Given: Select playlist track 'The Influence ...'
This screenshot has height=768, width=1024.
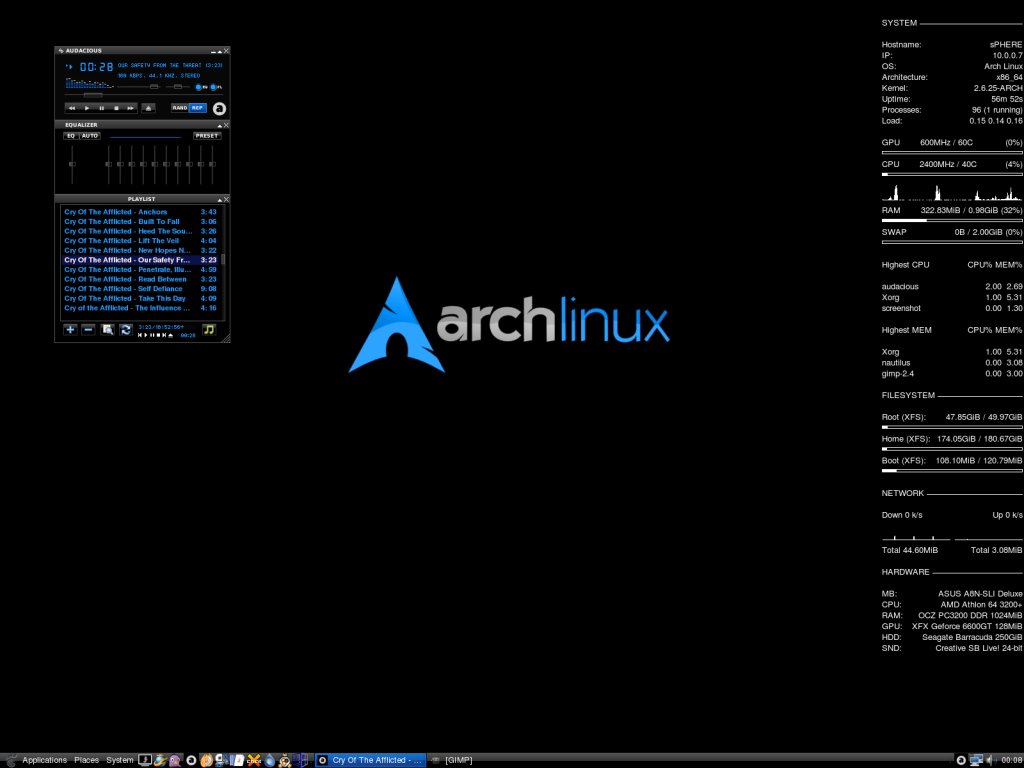Looking at the screenshot, I should (140, 308).
